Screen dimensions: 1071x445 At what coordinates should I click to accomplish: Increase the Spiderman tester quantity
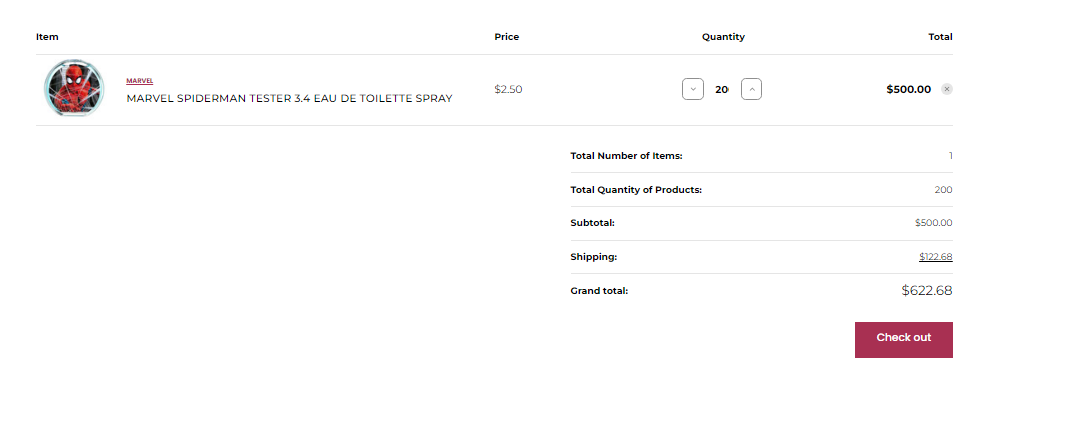(x=751, y=89)
